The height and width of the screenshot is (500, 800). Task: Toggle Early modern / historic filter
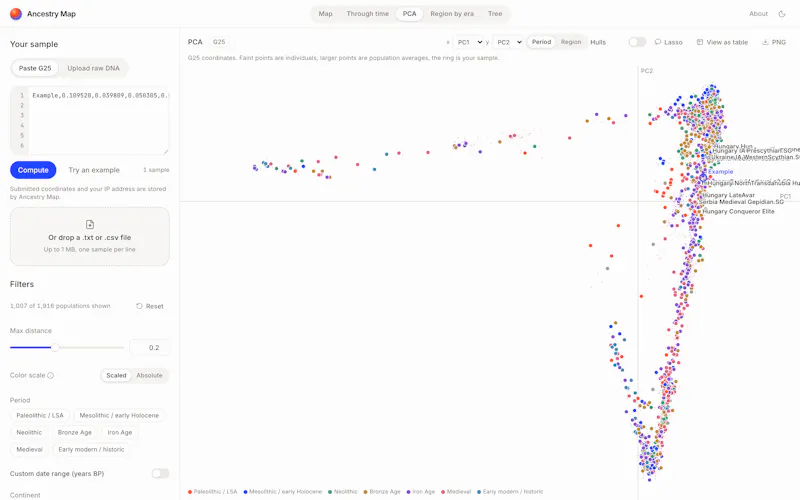click(91, 449)
